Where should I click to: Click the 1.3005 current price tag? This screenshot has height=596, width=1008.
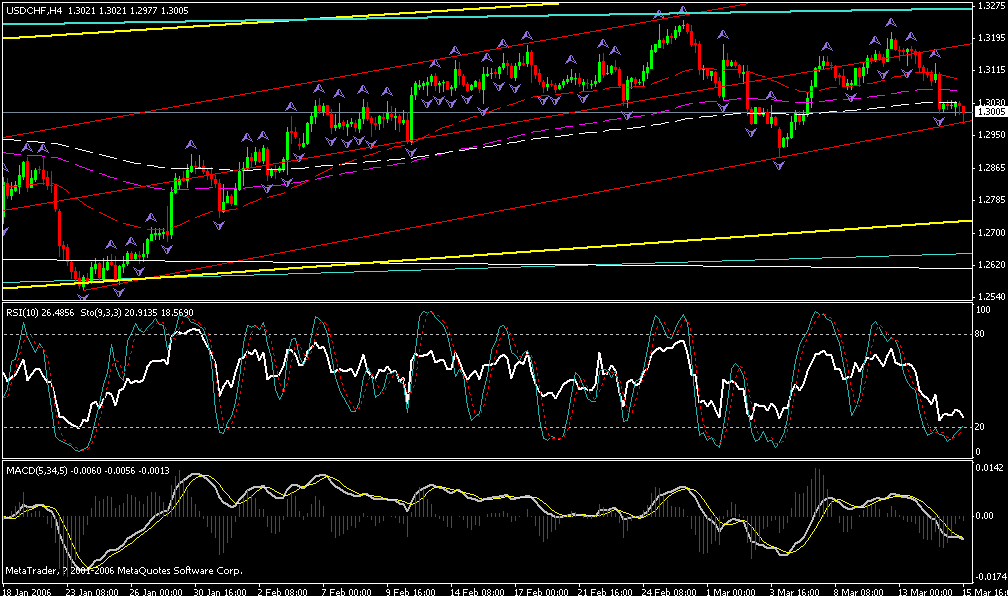point(989,112)
